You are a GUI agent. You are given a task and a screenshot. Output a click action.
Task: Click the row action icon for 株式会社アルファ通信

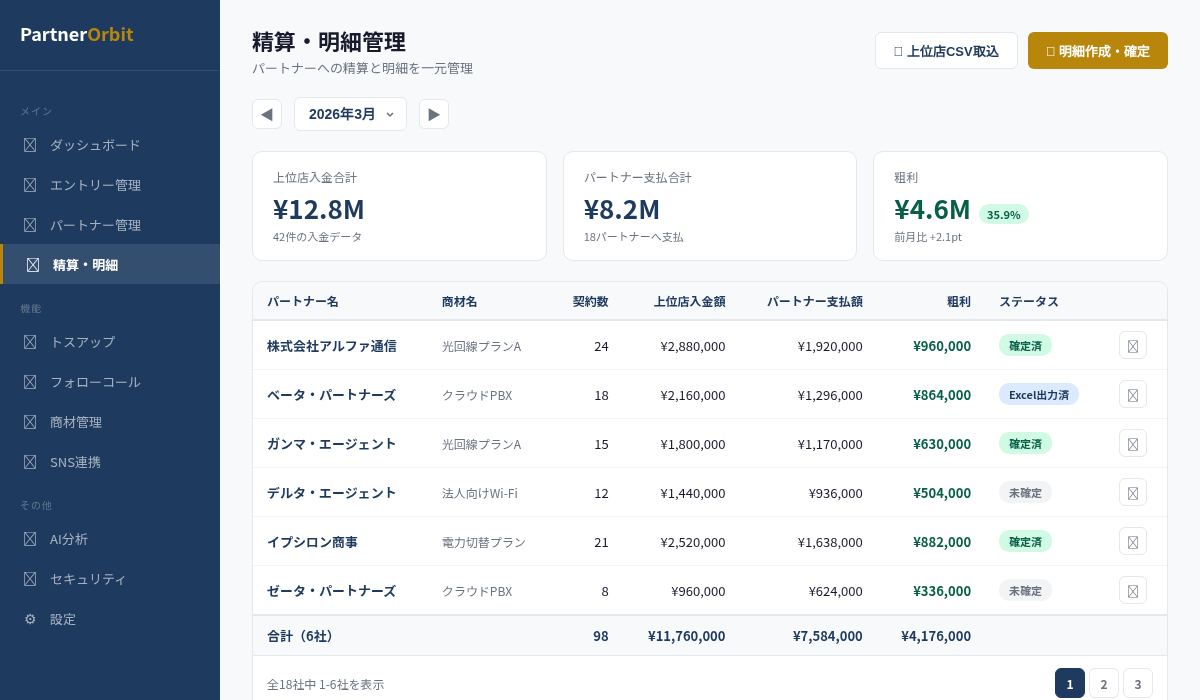[1132, 346]
